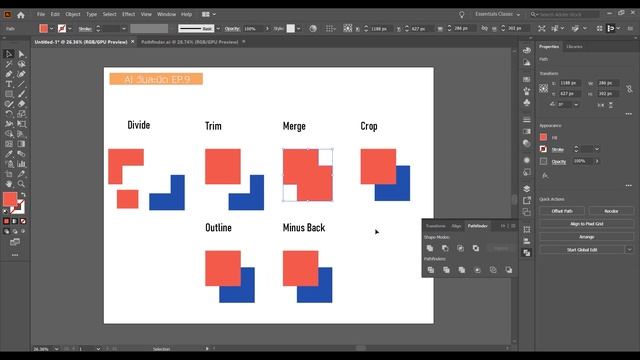Select Draw Normal mode
This screenshot has width=640, height=360.
[x=6, y=231]
